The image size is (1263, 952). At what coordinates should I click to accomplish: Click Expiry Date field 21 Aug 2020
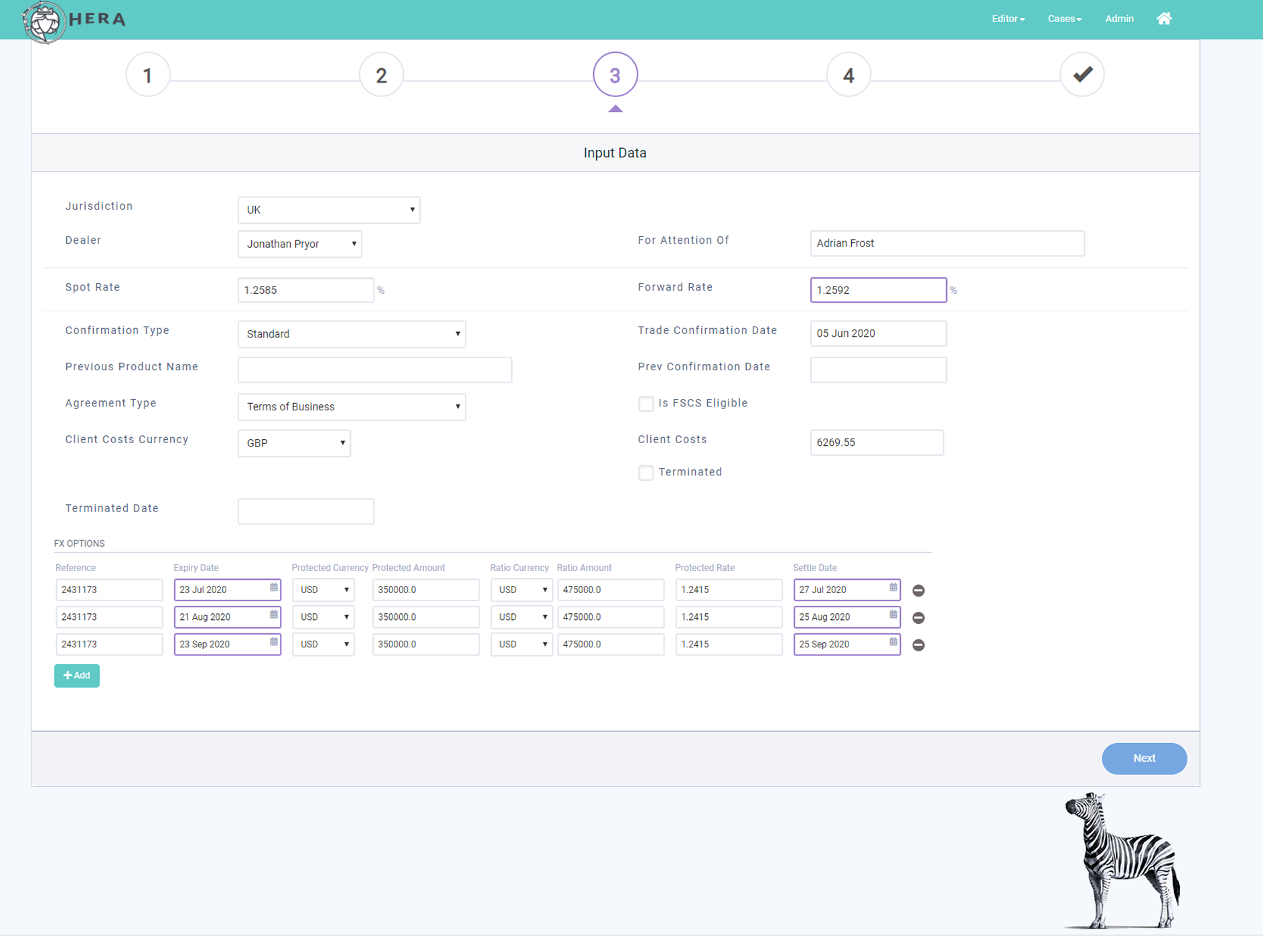coord(227,617)
